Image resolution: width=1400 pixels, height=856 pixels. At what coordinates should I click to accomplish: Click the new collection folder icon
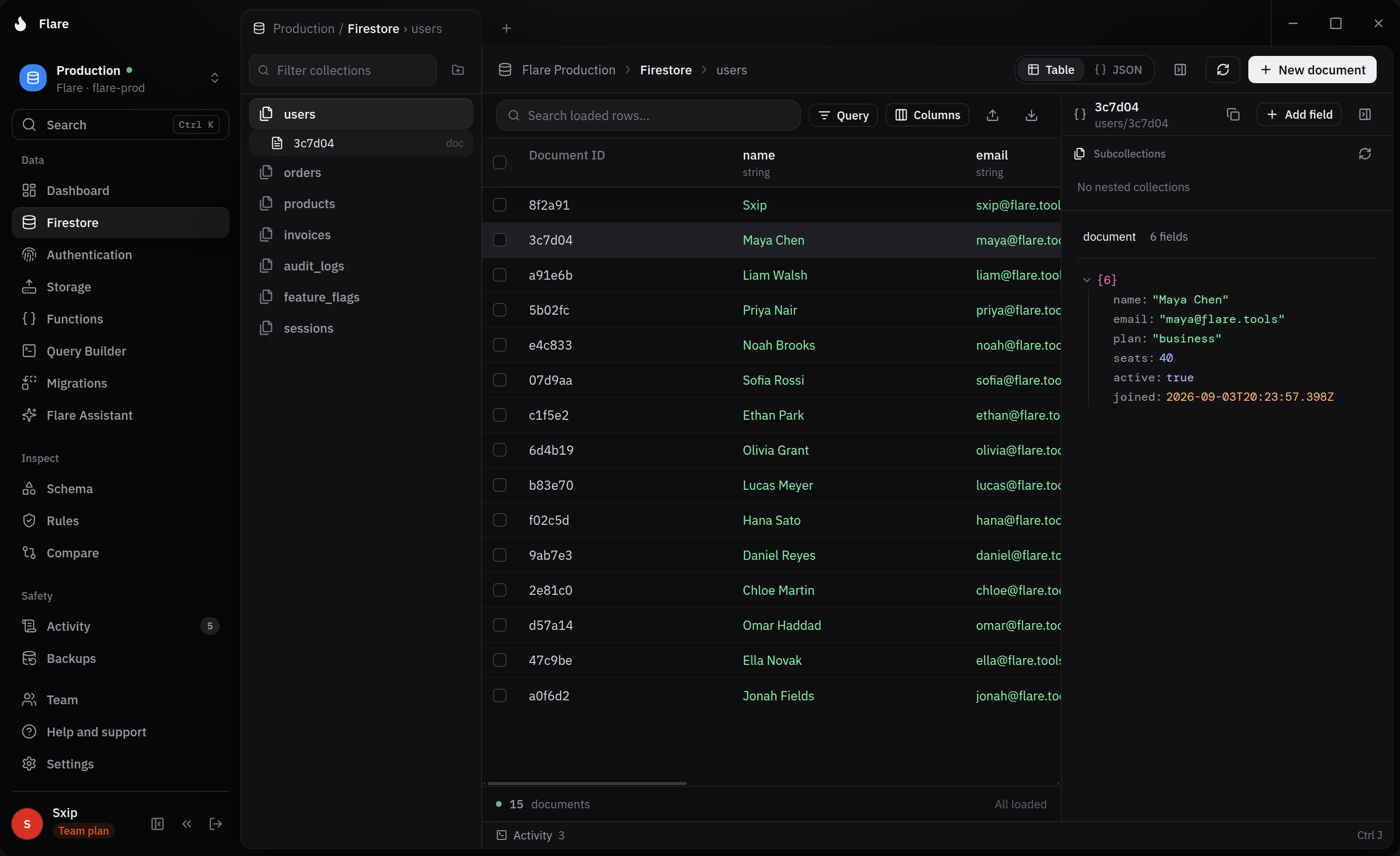point(458,70)
